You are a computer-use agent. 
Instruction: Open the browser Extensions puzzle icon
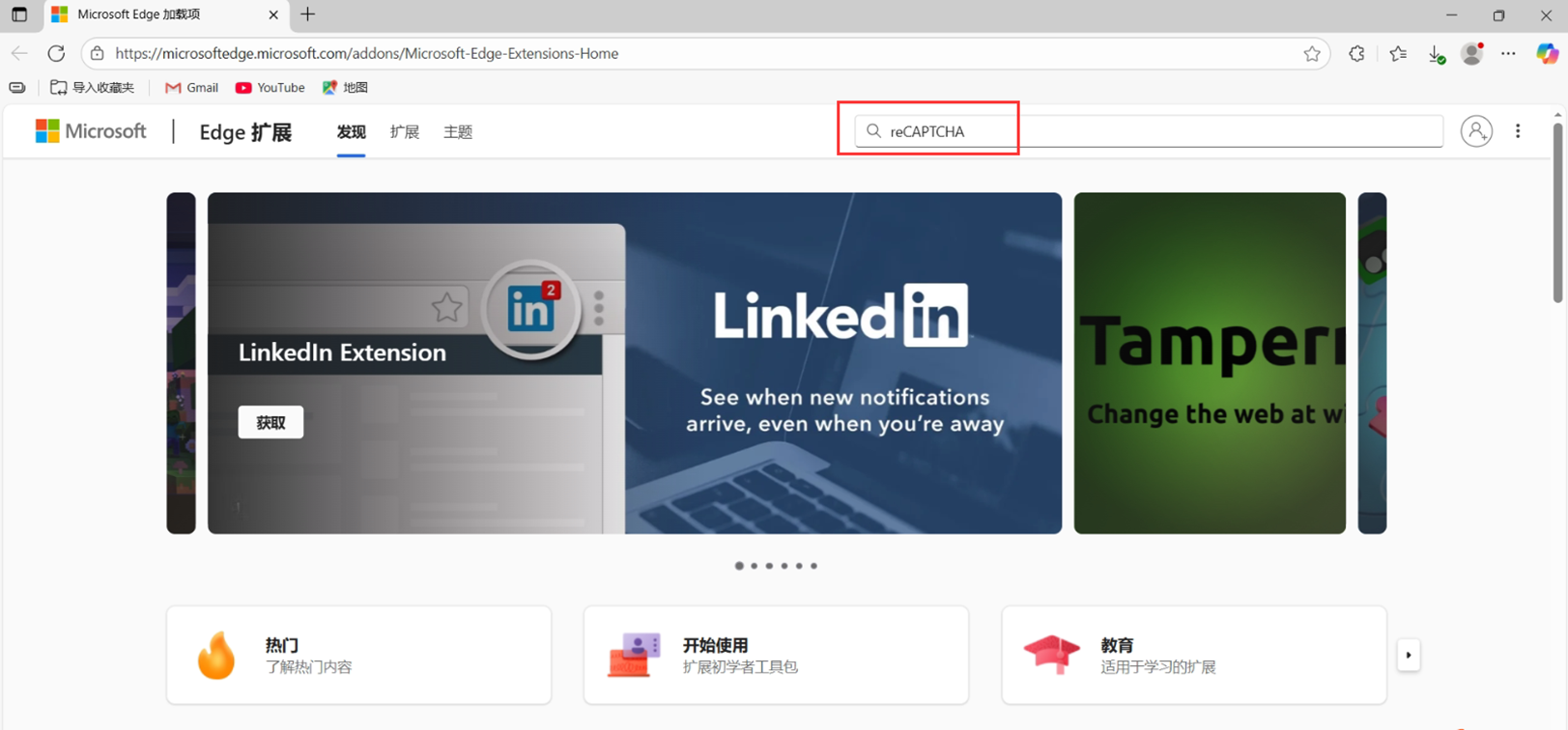coord(1356,54)
